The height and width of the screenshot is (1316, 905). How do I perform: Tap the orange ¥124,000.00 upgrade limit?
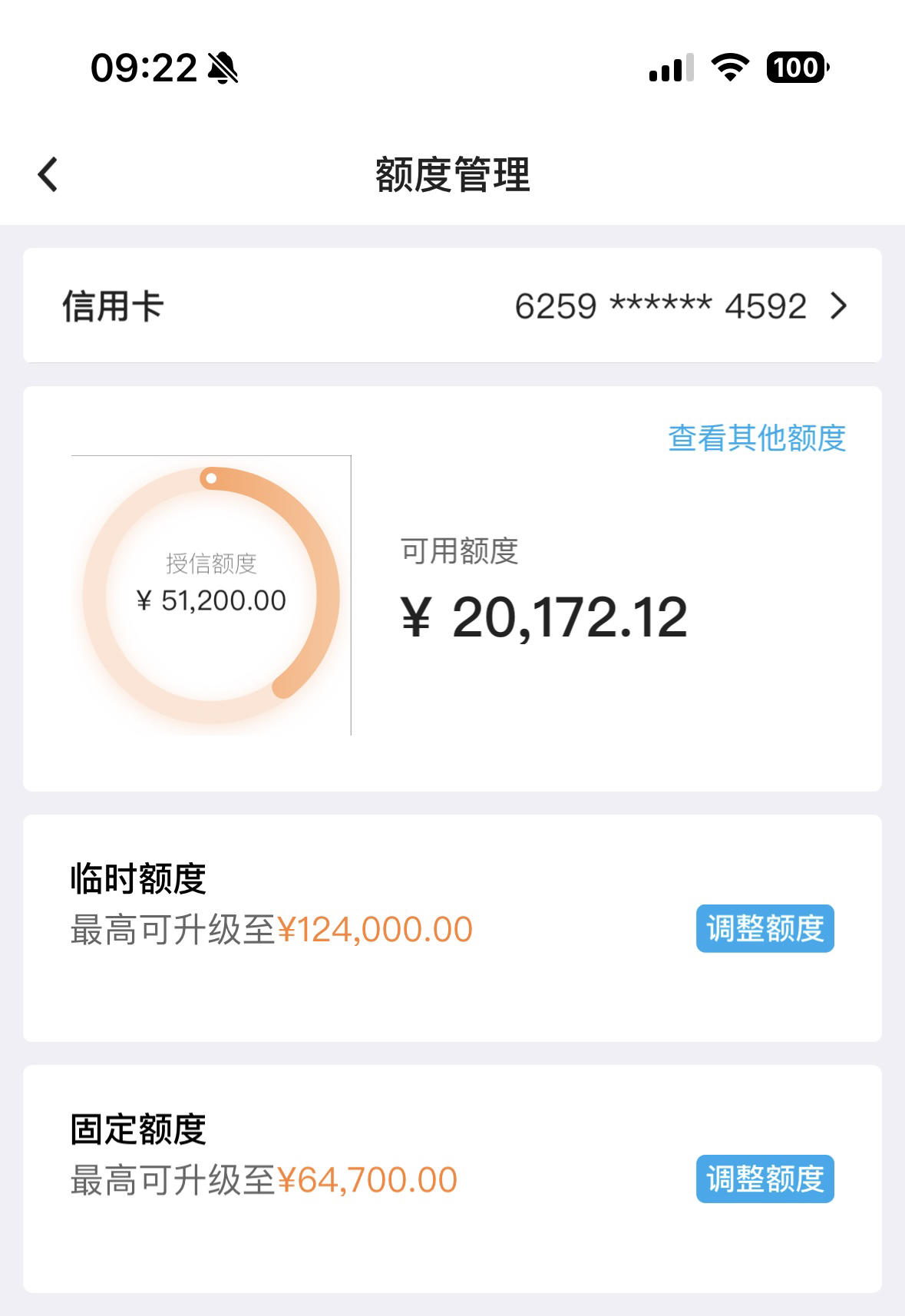(x=375, y=930)
